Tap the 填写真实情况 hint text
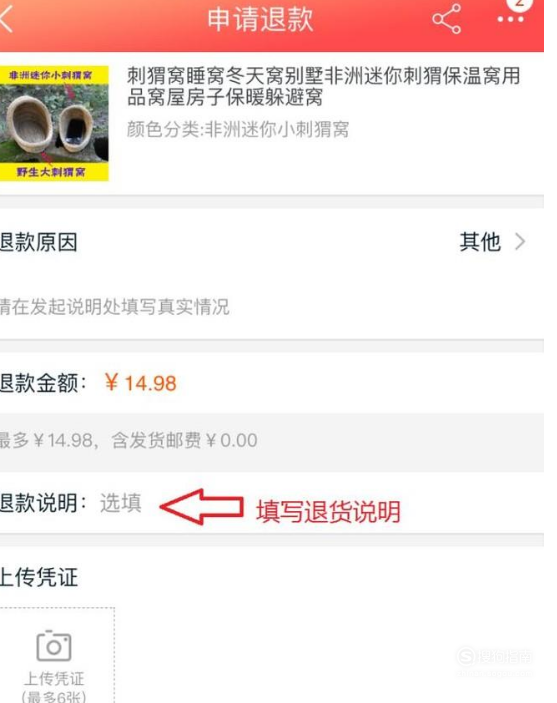The image size is (557, 703). click(115, 307)
